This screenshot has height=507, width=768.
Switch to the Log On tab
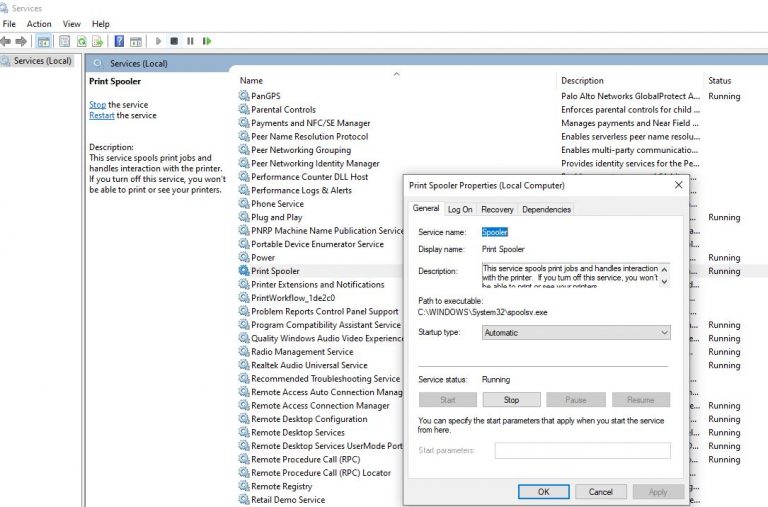(x=460, y=209)
